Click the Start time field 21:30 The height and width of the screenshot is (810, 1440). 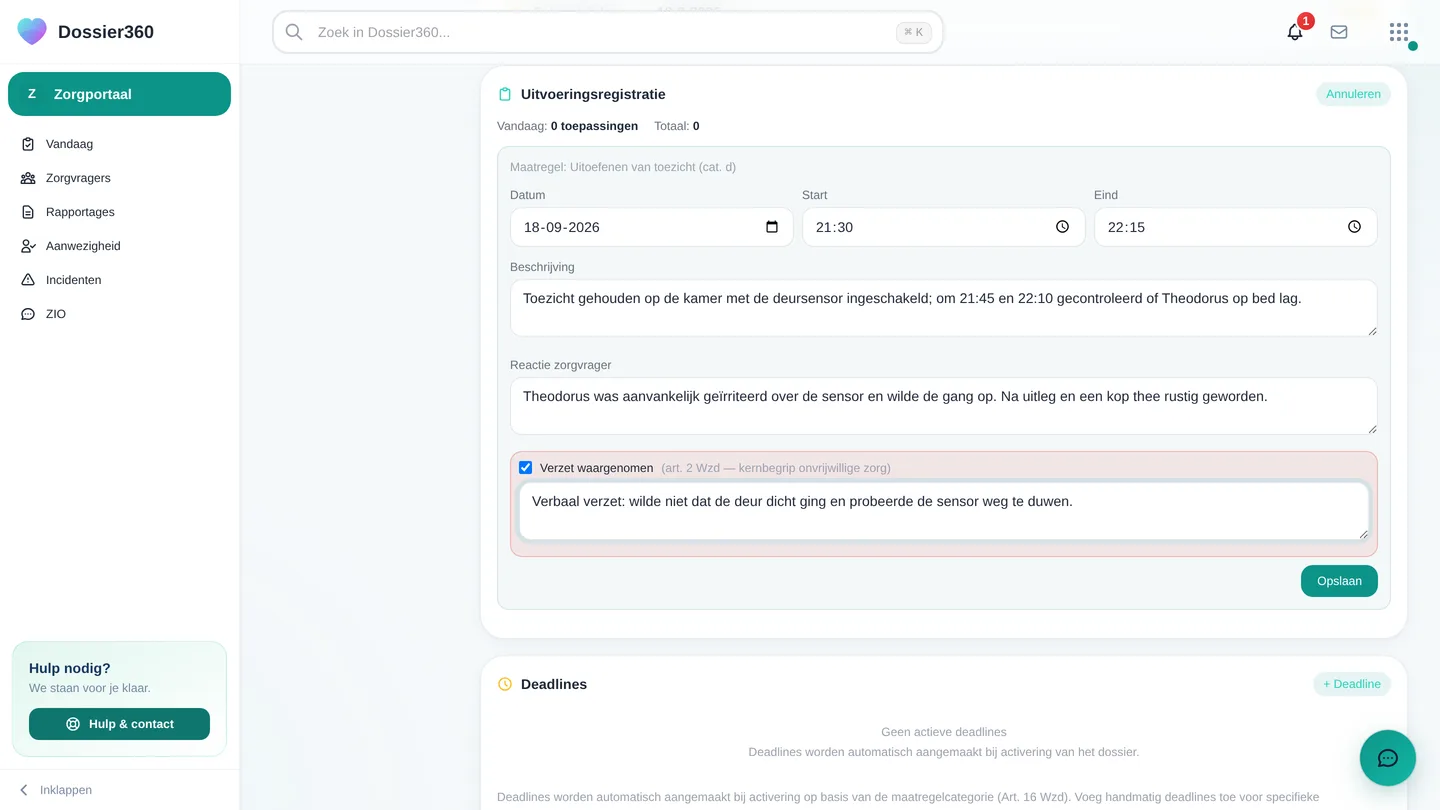[x=943, y=227]
